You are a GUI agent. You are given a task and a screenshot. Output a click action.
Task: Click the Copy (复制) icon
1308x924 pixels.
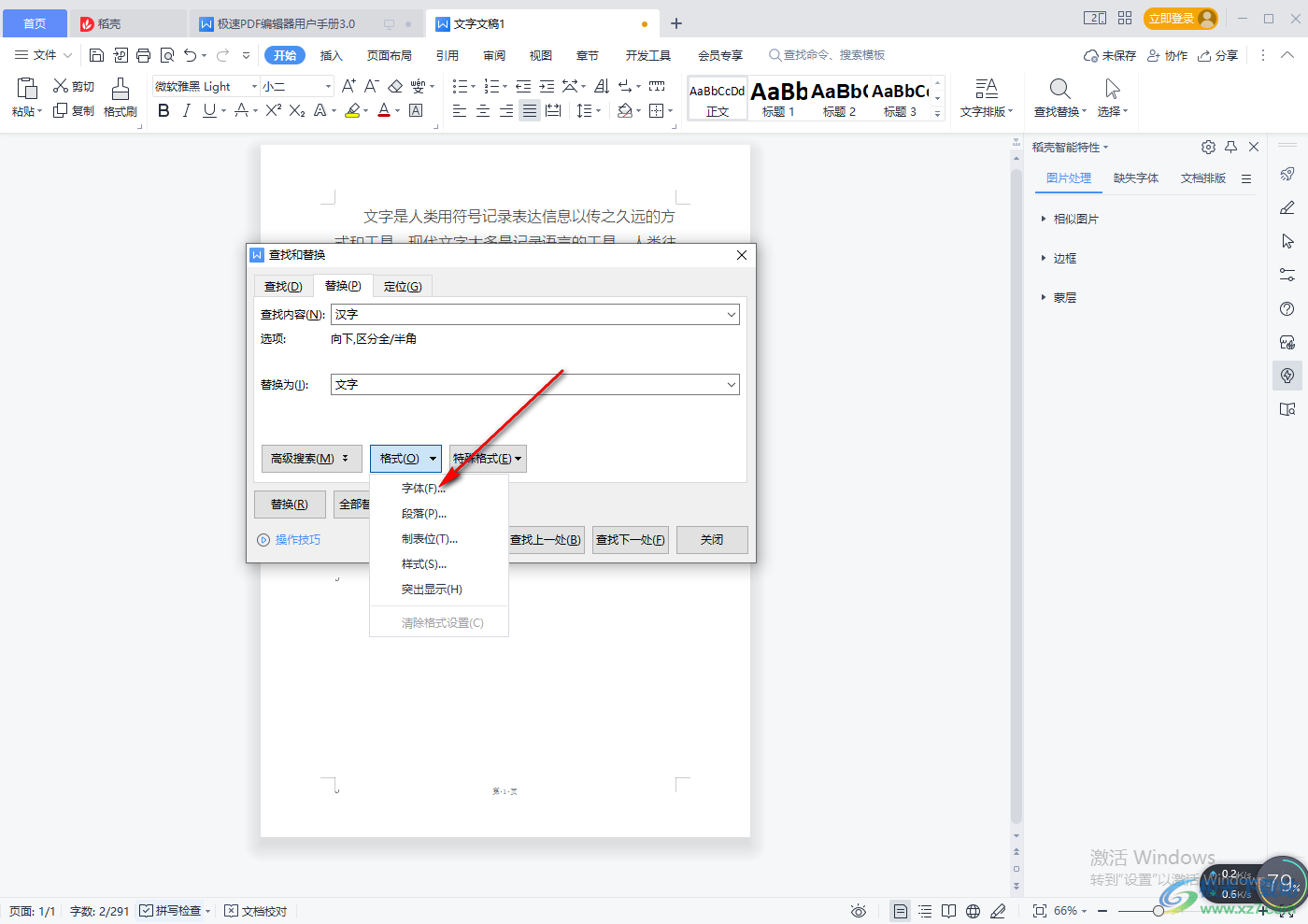pyautogui.click(x=61, y=110)
